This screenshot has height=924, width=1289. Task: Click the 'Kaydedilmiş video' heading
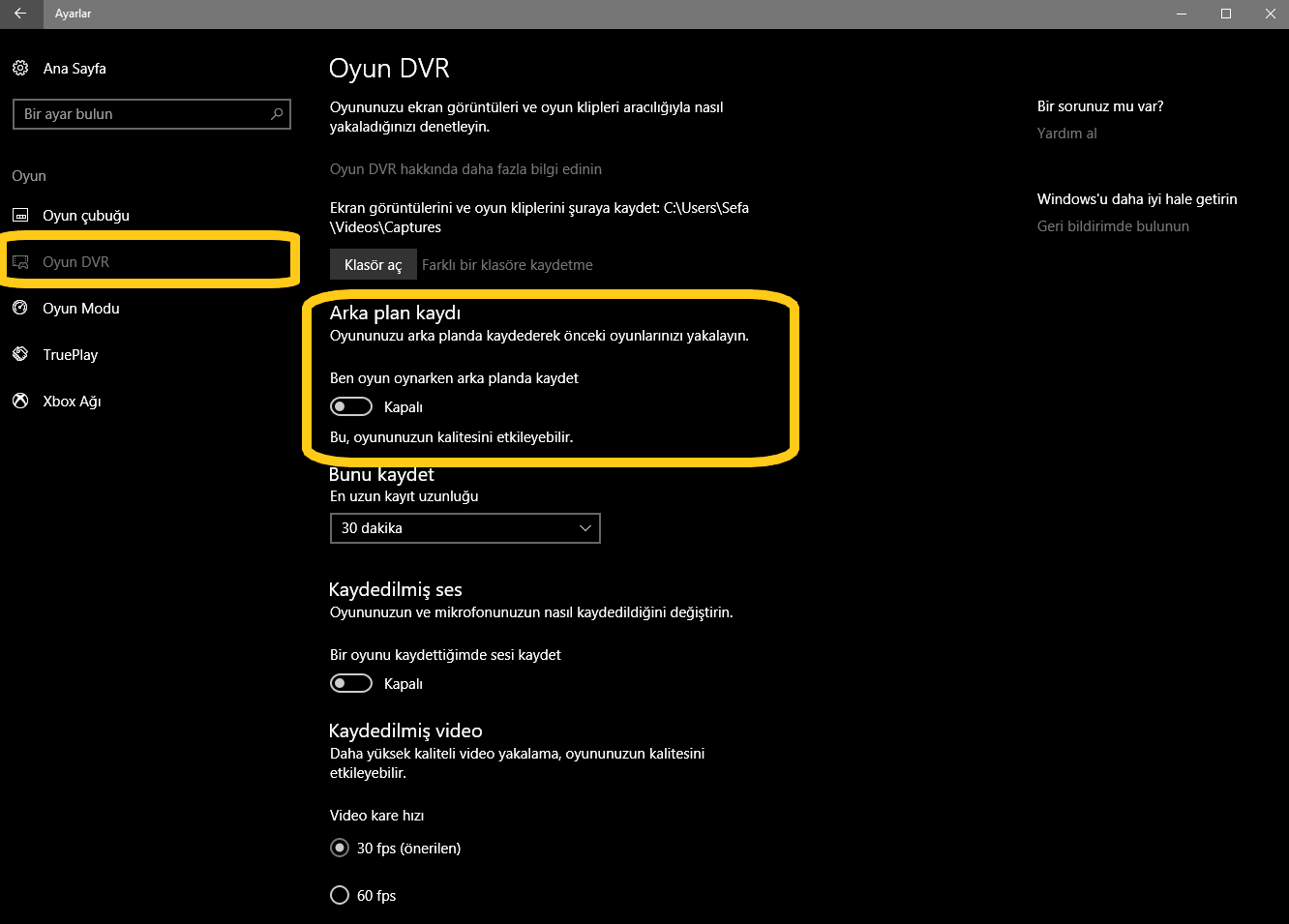[405, 731]
